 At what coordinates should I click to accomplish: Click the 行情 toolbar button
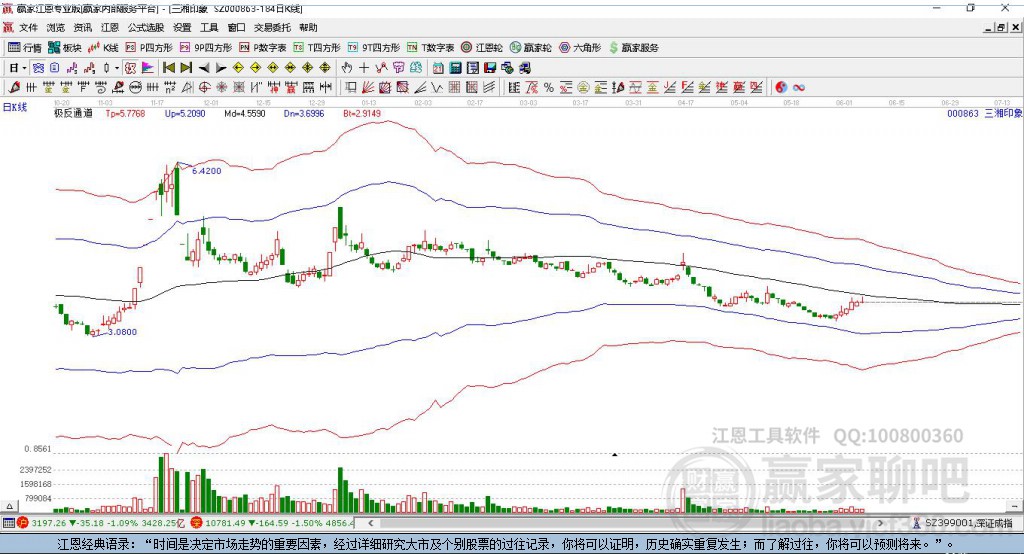[25, 48]
